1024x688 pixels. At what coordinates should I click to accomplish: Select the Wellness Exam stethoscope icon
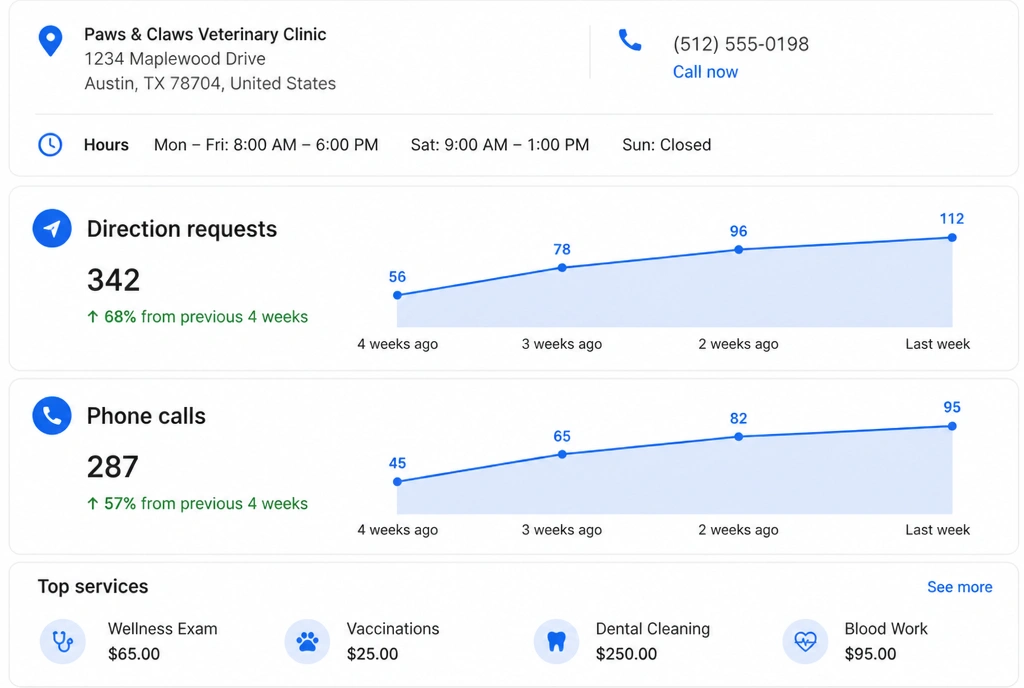point(63,642)
